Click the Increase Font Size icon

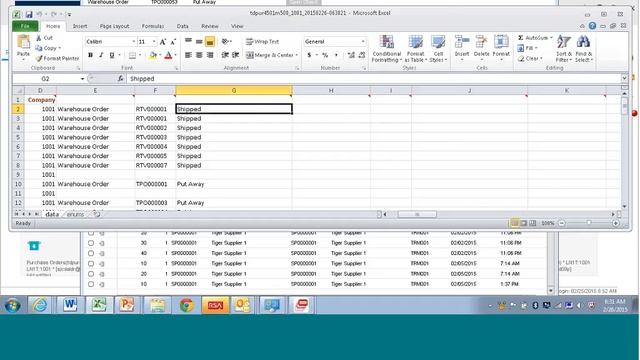pyautogui.click(x=163, y=42)
